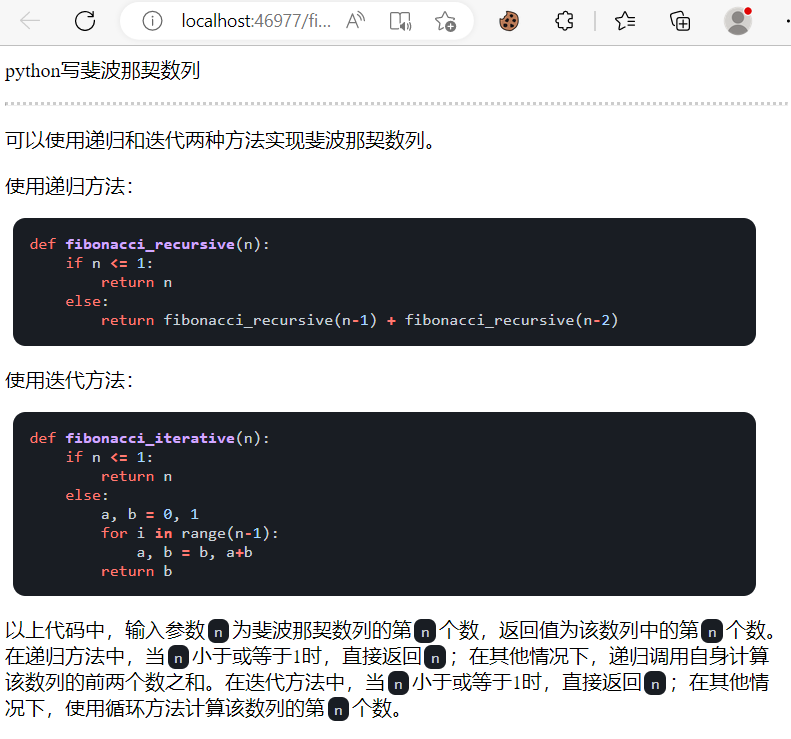Activate Read aloud icon in address bar
The height and width of the screenshot is (739, 791).
point(356,21)
